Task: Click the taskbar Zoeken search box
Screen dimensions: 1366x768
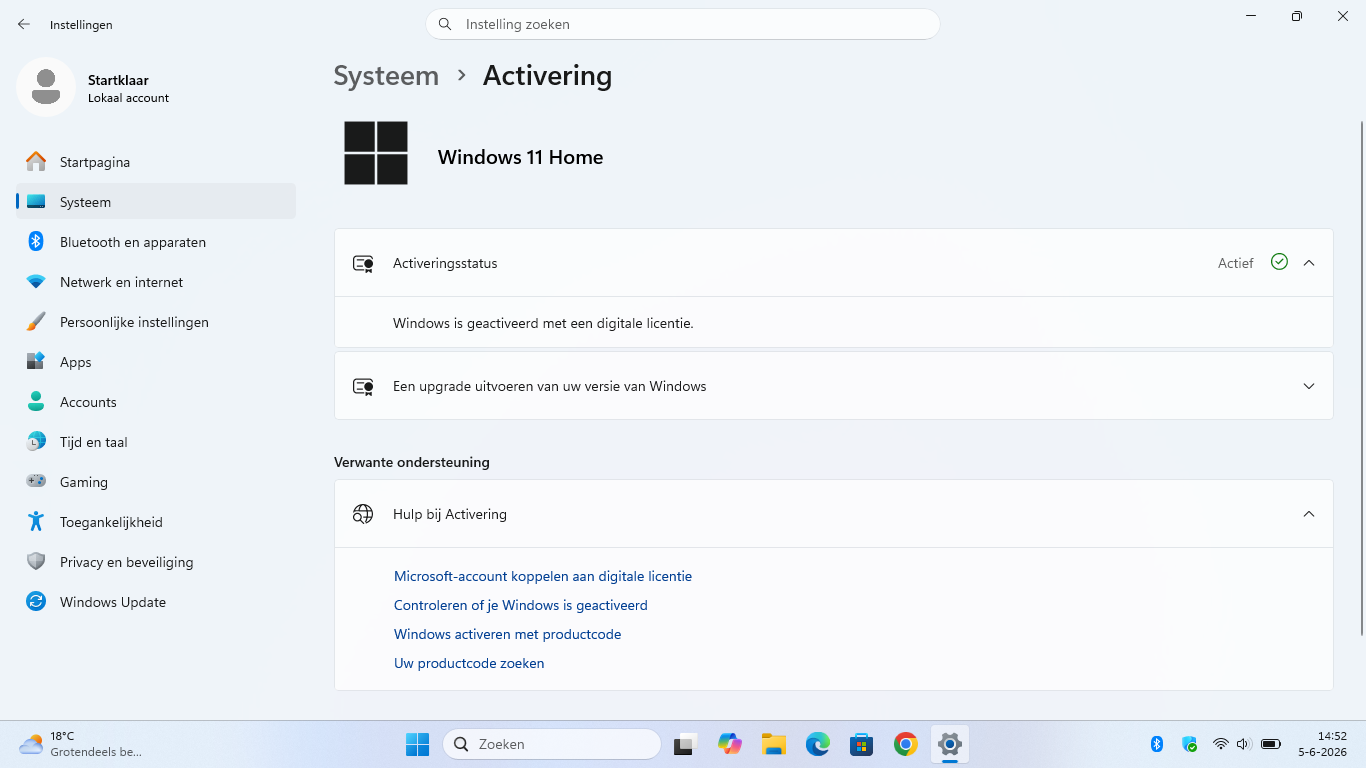Action: tap(552, 744)
